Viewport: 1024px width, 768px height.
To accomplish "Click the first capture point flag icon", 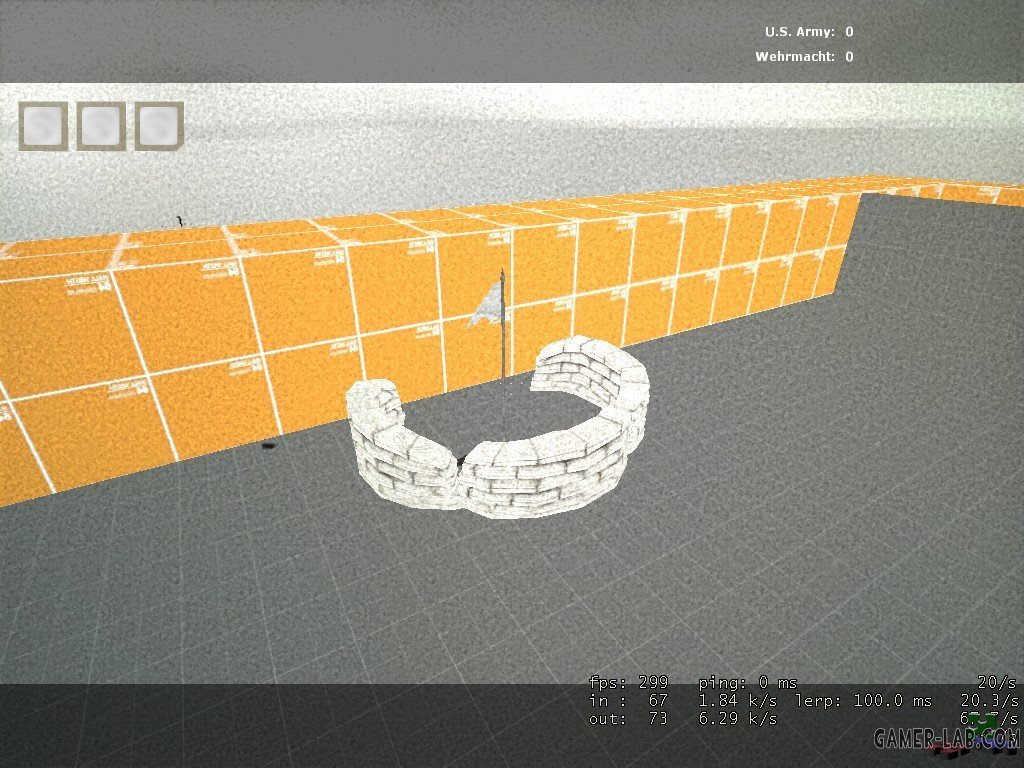I will point(43,126).
